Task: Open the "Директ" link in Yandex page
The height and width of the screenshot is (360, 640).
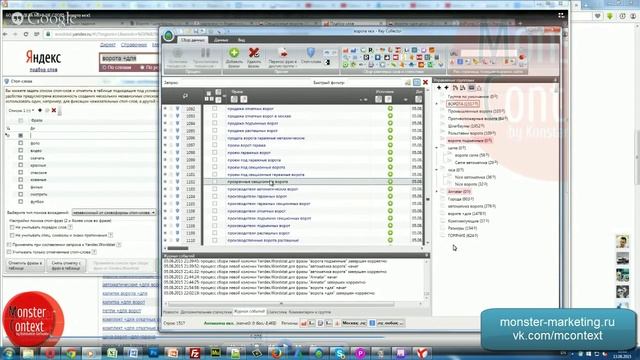Action: (108, 45)
